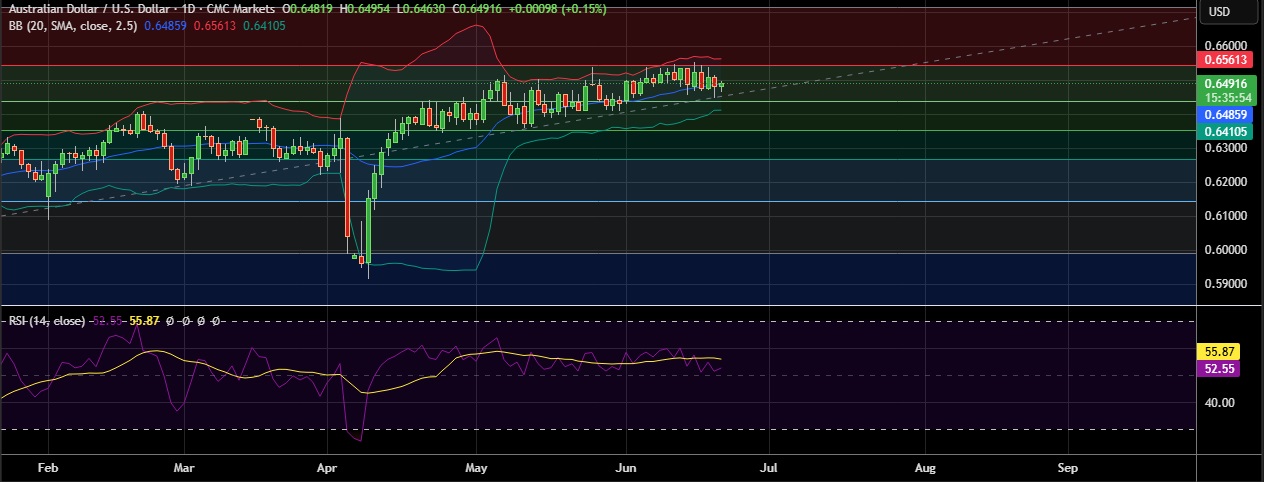Click the +0.00098 (+0.15%) change value
Viewport: 1264px width, 482px height.
tap(556, 9)
